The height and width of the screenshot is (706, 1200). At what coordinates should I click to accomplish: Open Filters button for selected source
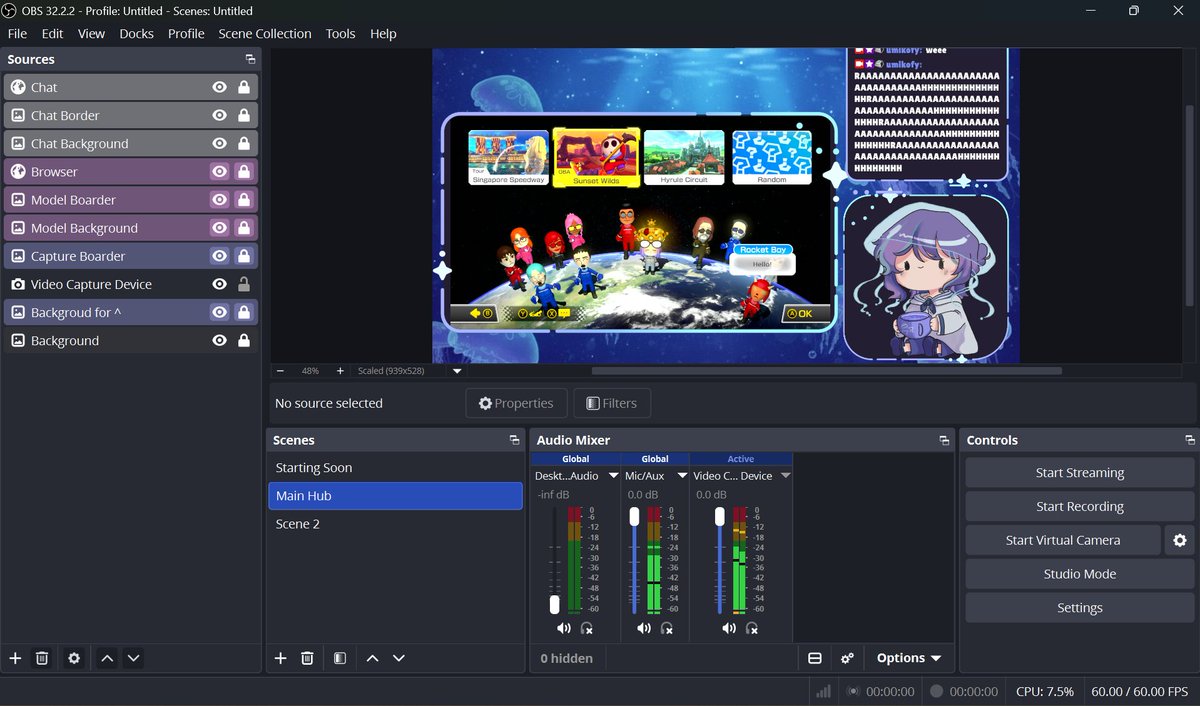611,403
